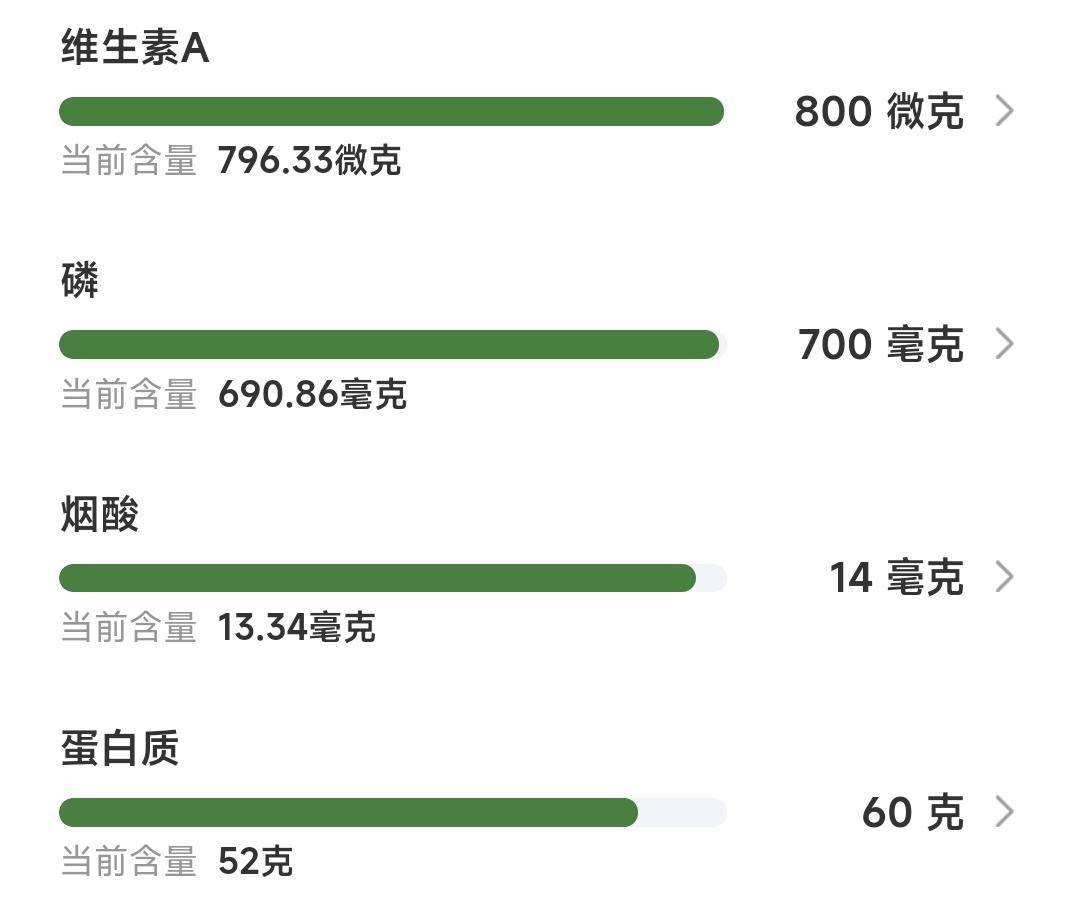Tap the 13.34毫克 current amount

pos(296,628)
